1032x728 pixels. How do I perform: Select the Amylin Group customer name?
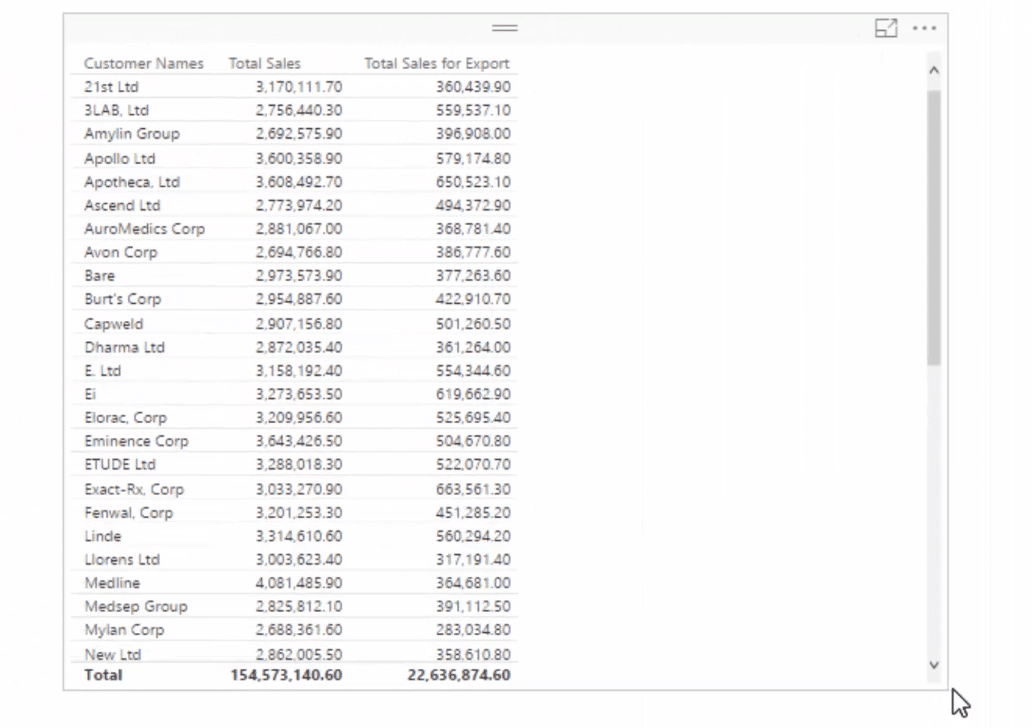click(x=132, y=134)
